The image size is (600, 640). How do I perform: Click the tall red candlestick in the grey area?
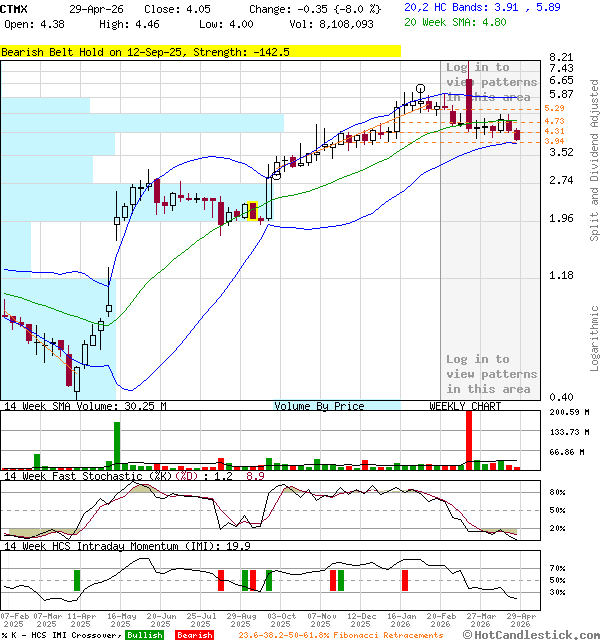(x=468, y=100)
